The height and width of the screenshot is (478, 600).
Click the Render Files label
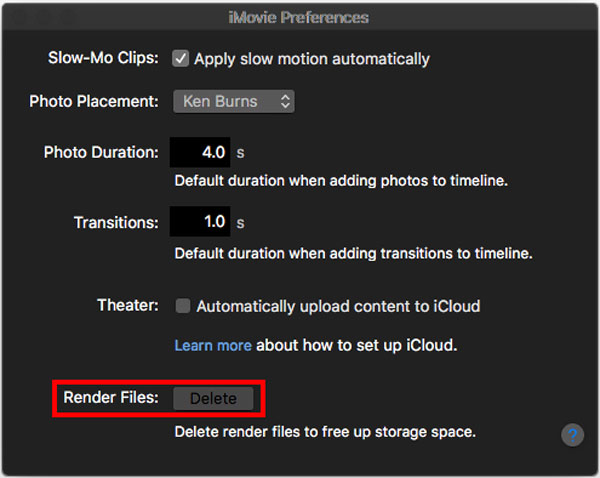[111, 397]
